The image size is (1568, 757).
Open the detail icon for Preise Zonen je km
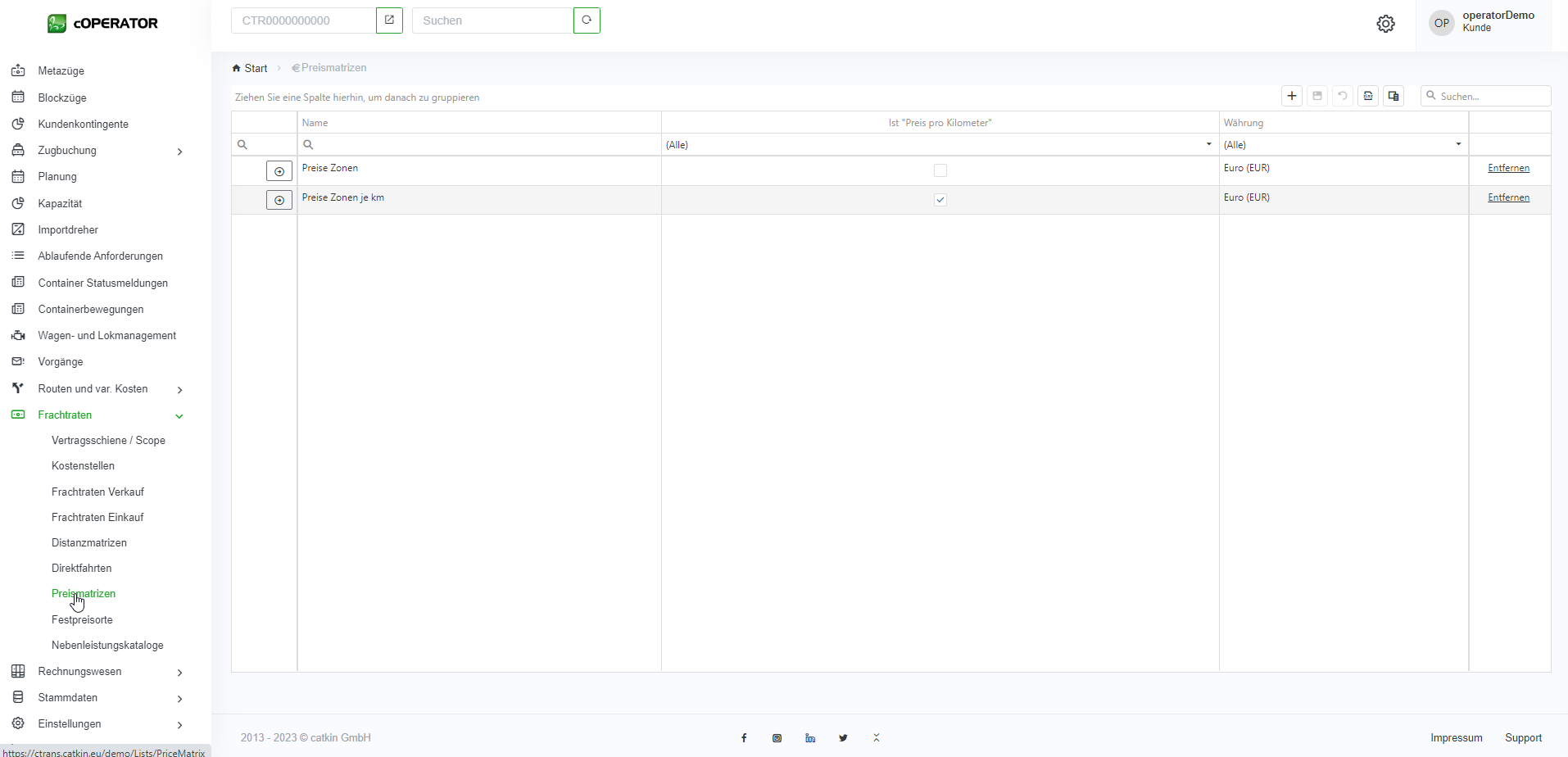pos(279,200)
